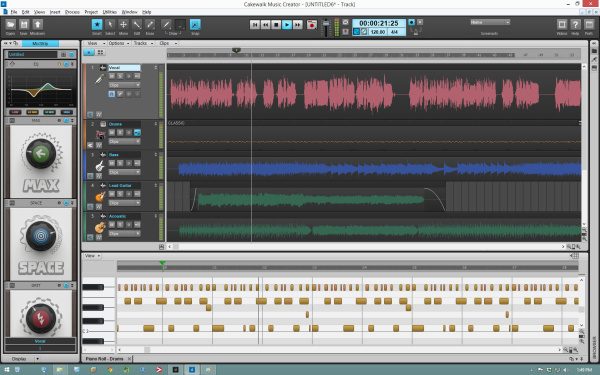The height and width of the screenshot is (375, 600).
Task: Open the Drums track Clips dropdown
Action: 124,142
